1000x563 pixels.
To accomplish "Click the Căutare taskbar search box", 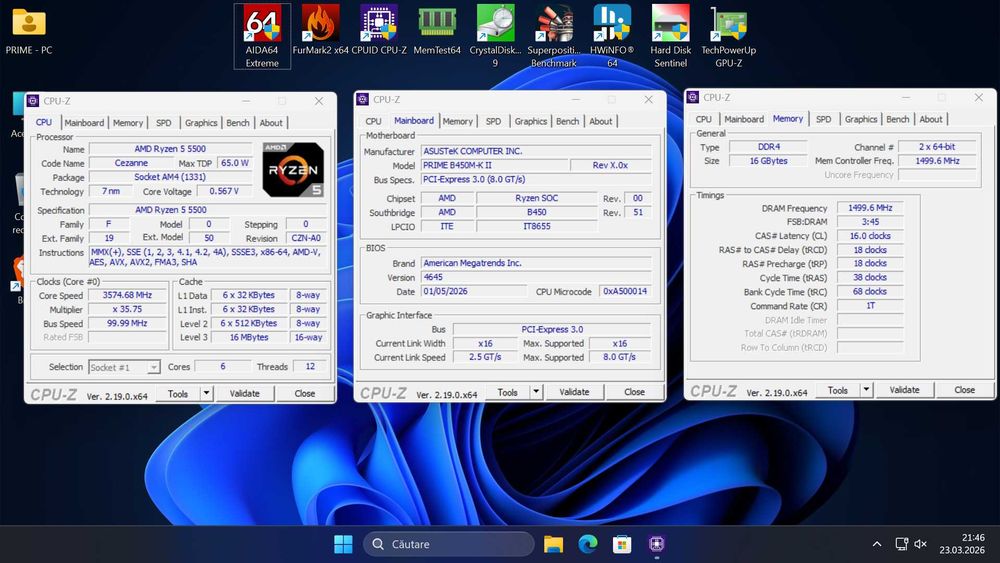I will tap(449, 544).
